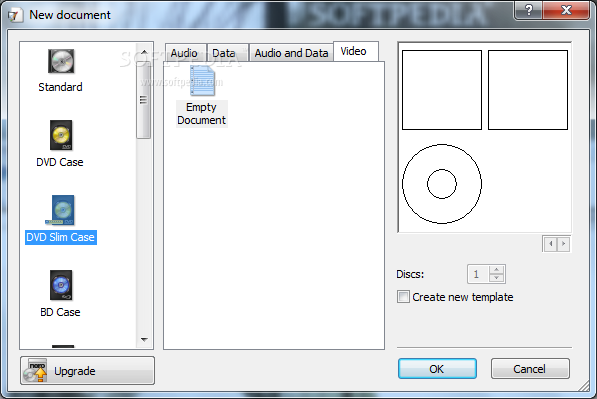Click the Empty Document template icon
This screenshot has height=399, width=597.
202,80
